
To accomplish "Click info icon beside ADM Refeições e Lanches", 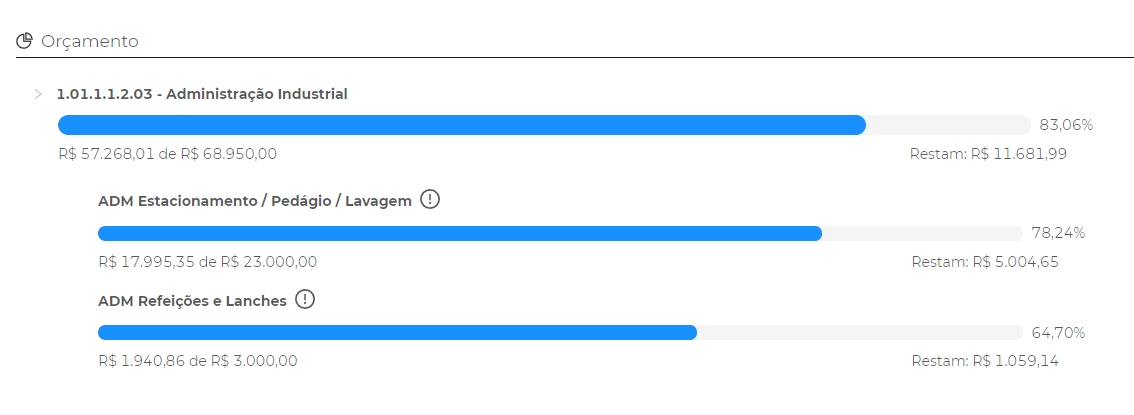I will coord(305,299).
